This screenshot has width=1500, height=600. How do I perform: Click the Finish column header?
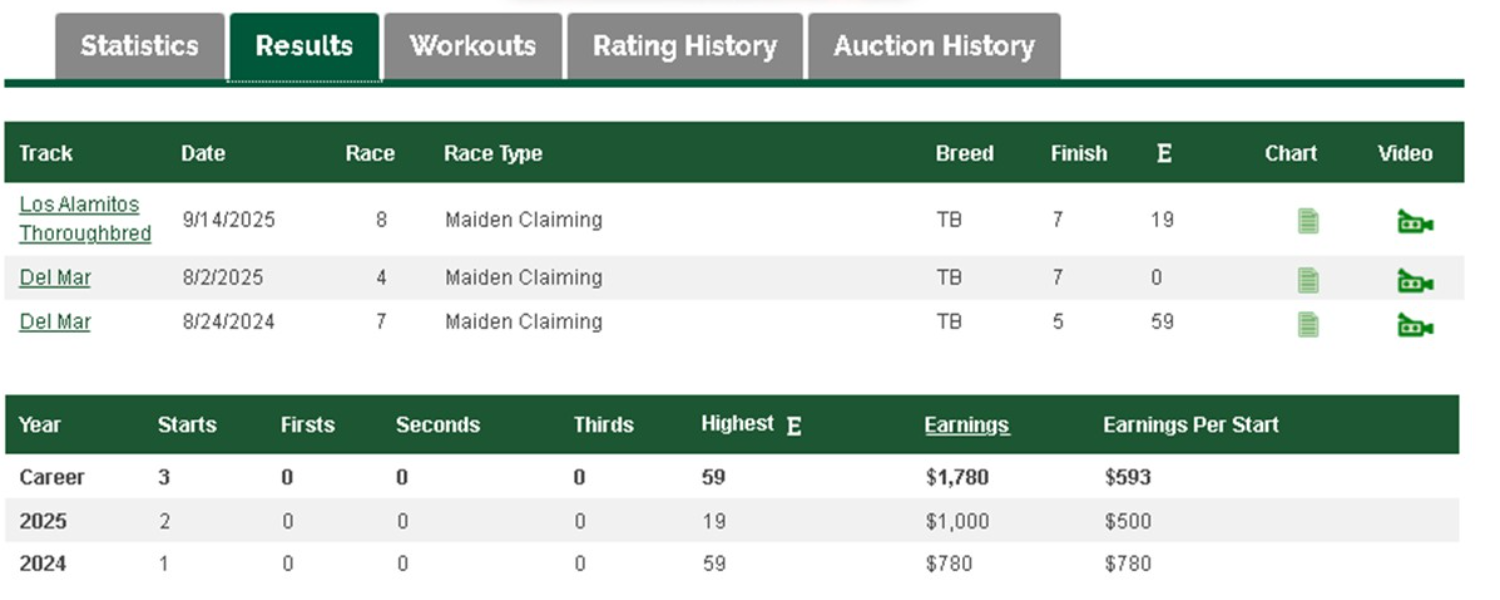point(1079,154)
